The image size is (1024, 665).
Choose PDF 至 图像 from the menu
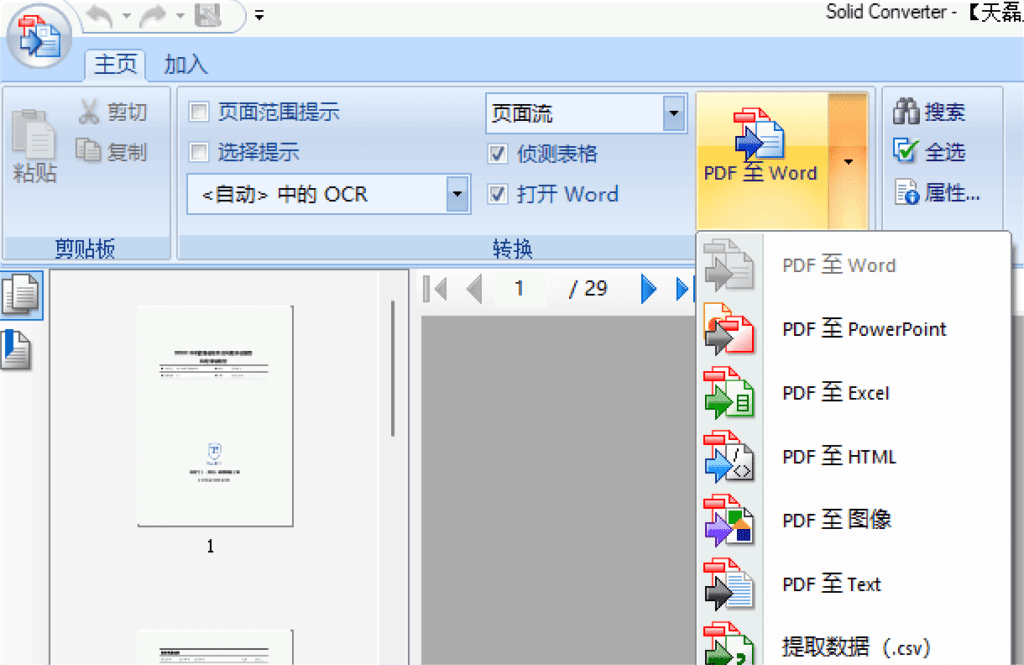pos(854,521)
